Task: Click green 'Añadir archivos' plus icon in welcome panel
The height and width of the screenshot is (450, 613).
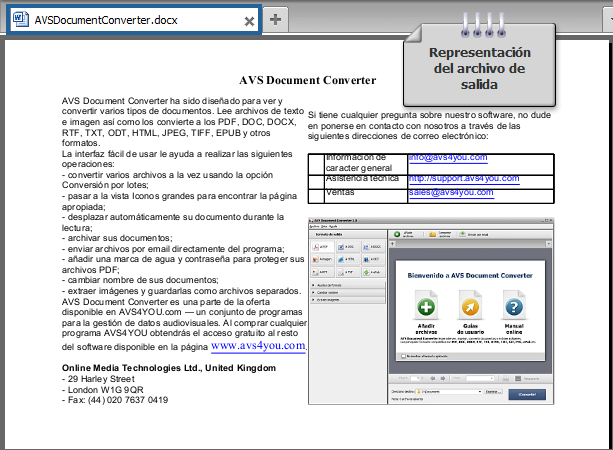Action: [426, 307]
